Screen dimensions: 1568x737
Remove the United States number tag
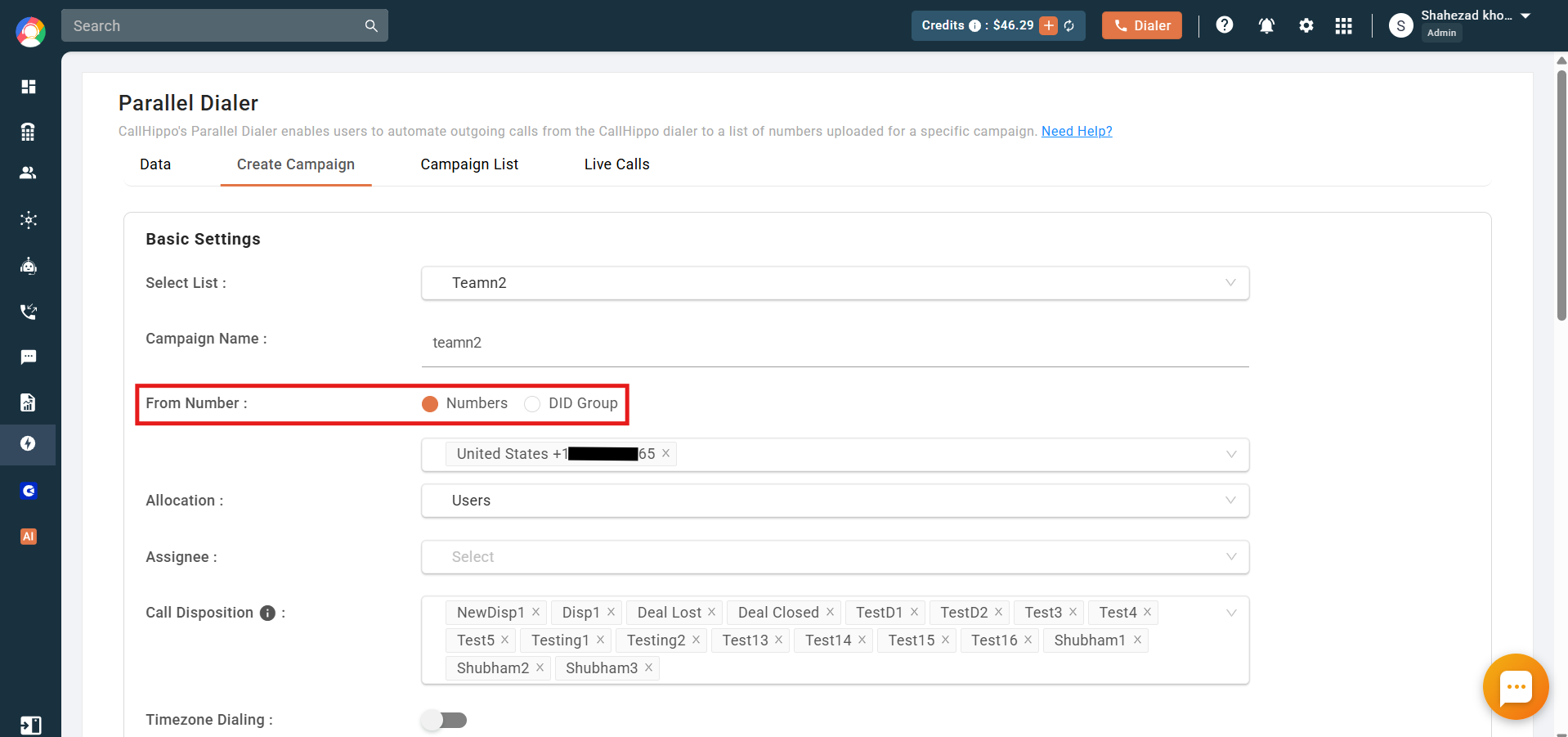pyautogui.click(x=665, y=453)
